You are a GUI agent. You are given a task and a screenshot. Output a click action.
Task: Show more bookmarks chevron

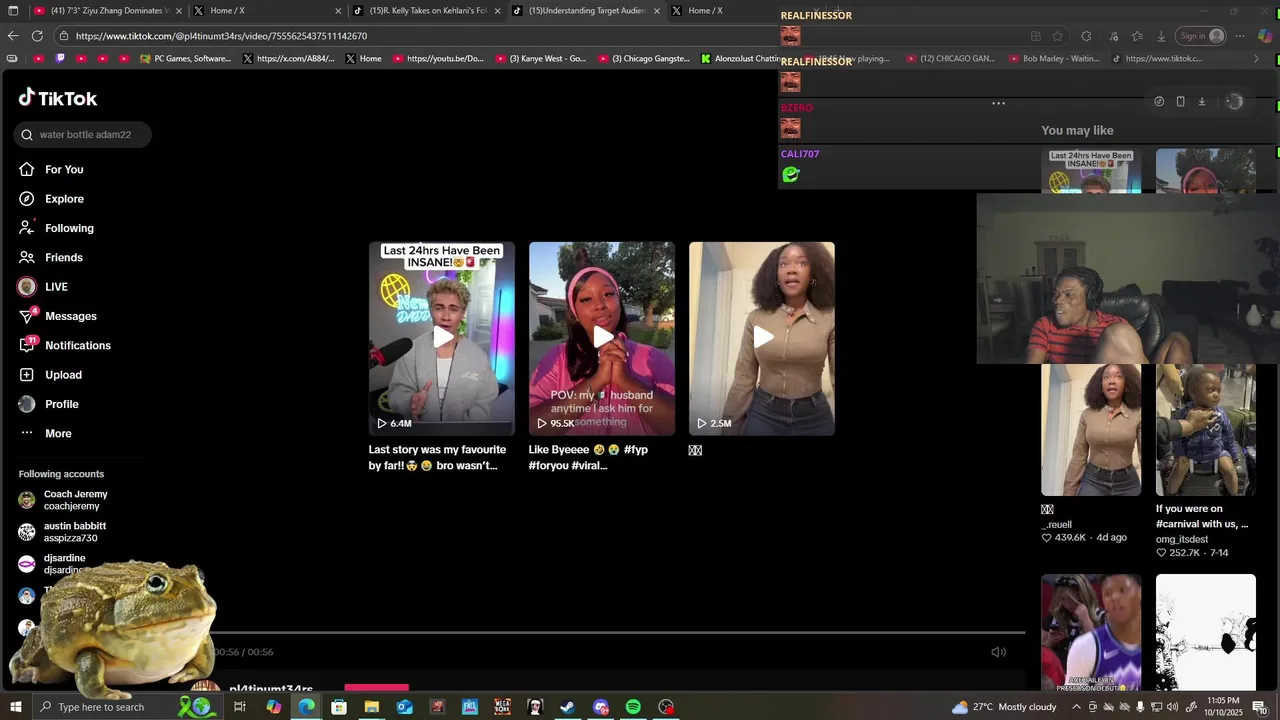[x=1257, y=59]
